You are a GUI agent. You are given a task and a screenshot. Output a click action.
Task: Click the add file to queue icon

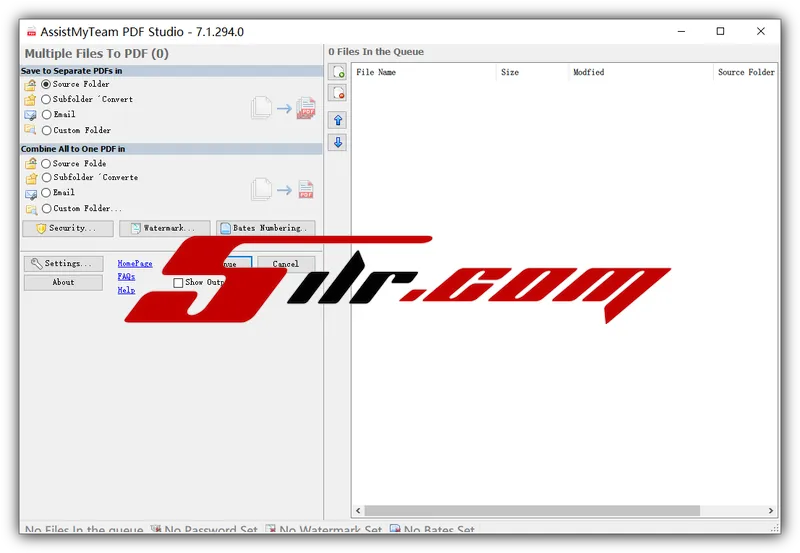[338, 72]
